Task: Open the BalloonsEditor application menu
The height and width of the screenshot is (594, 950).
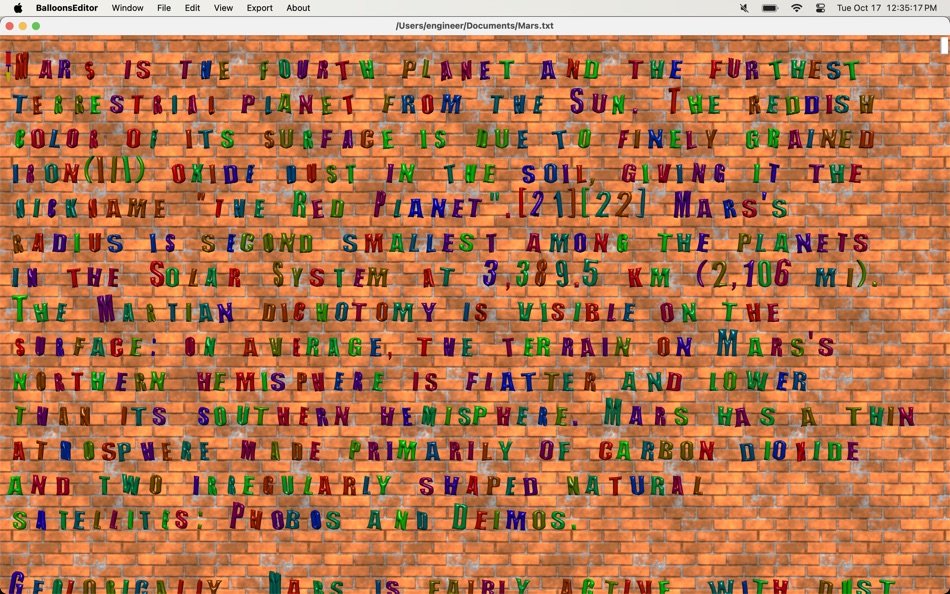Action: coord(67,8)
